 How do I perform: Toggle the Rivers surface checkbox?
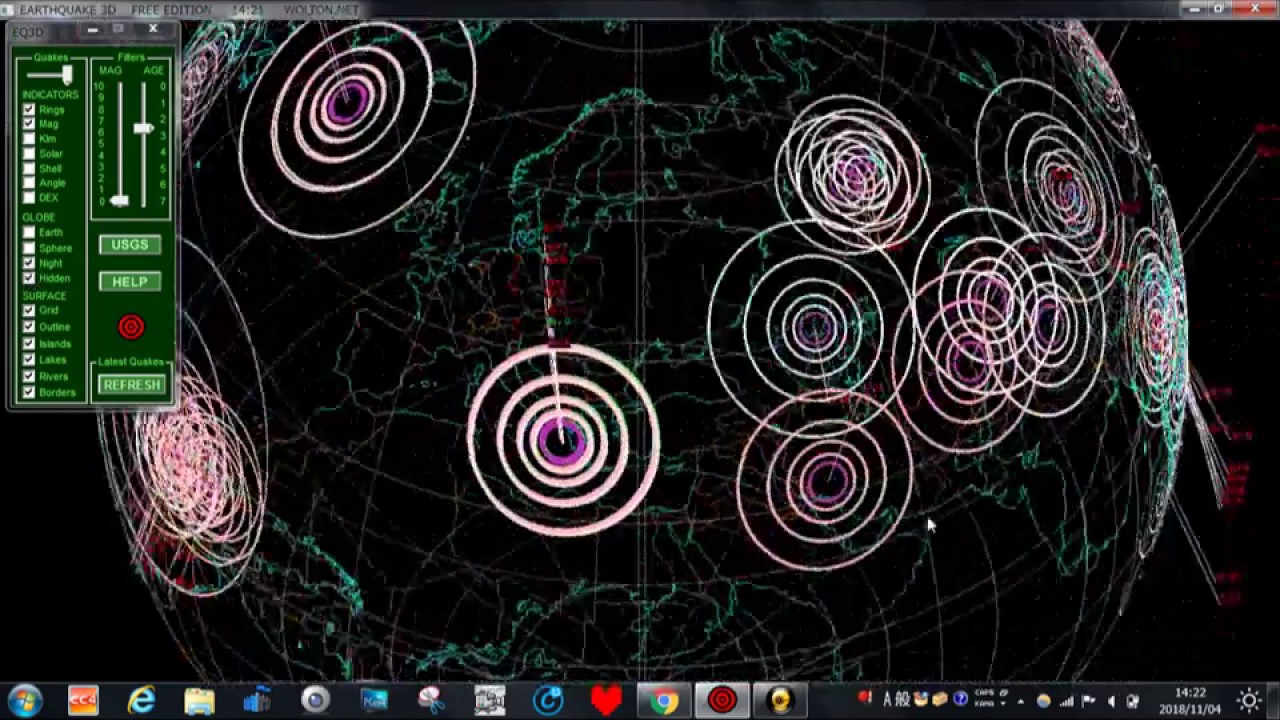pyautogui.click(x=29, y=377)
